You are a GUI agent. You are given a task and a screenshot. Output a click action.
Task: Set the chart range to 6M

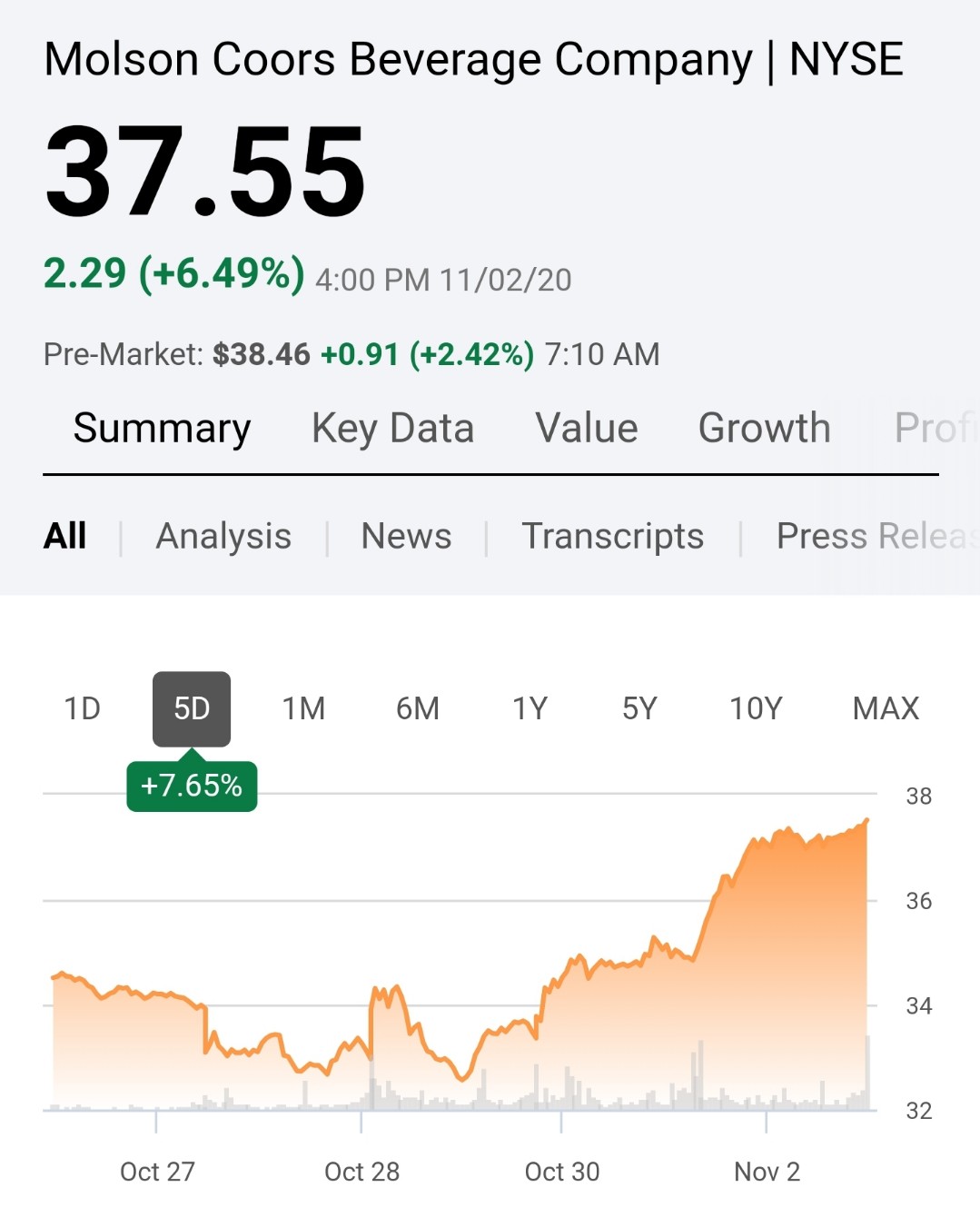pyautogui.click(x=418, y=708)
